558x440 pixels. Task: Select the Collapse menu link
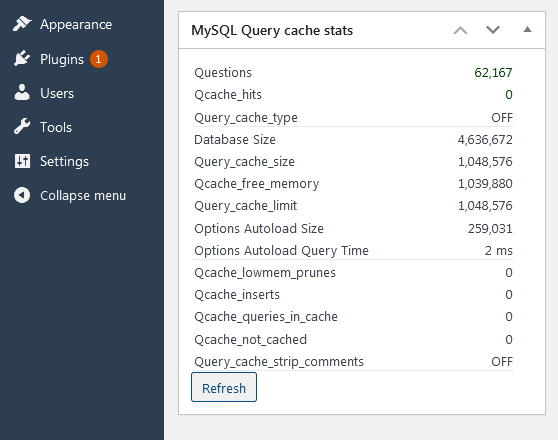pos(82,195)
